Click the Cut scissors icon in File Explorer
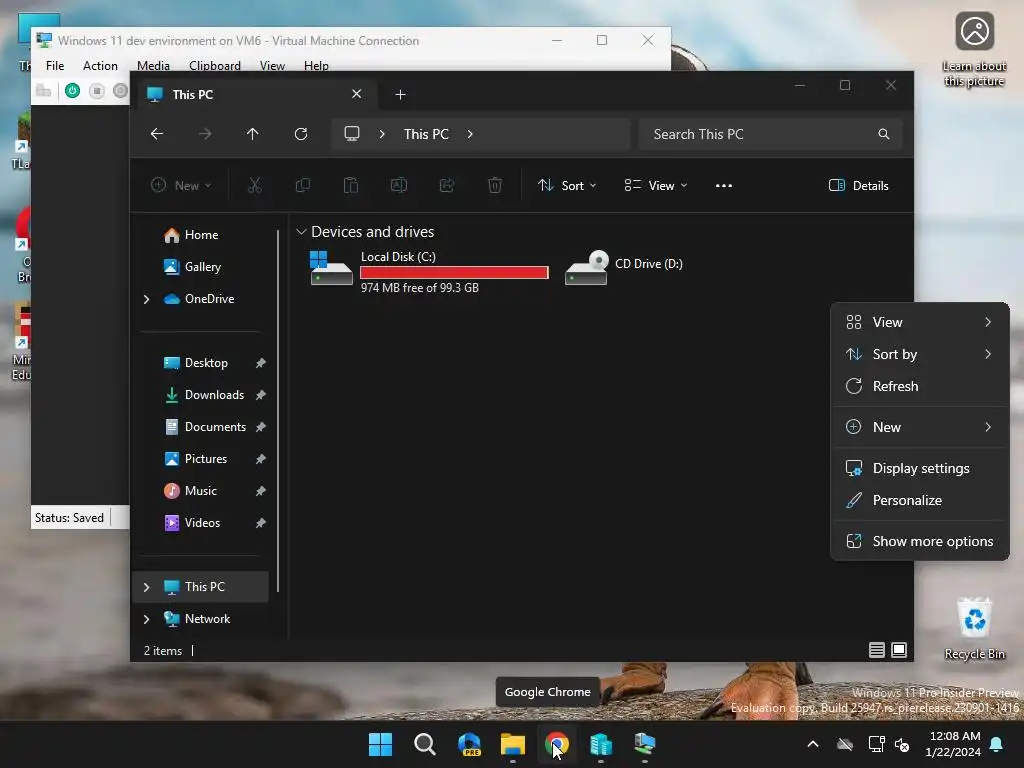The image size is (1024, 768). [255, 185]
